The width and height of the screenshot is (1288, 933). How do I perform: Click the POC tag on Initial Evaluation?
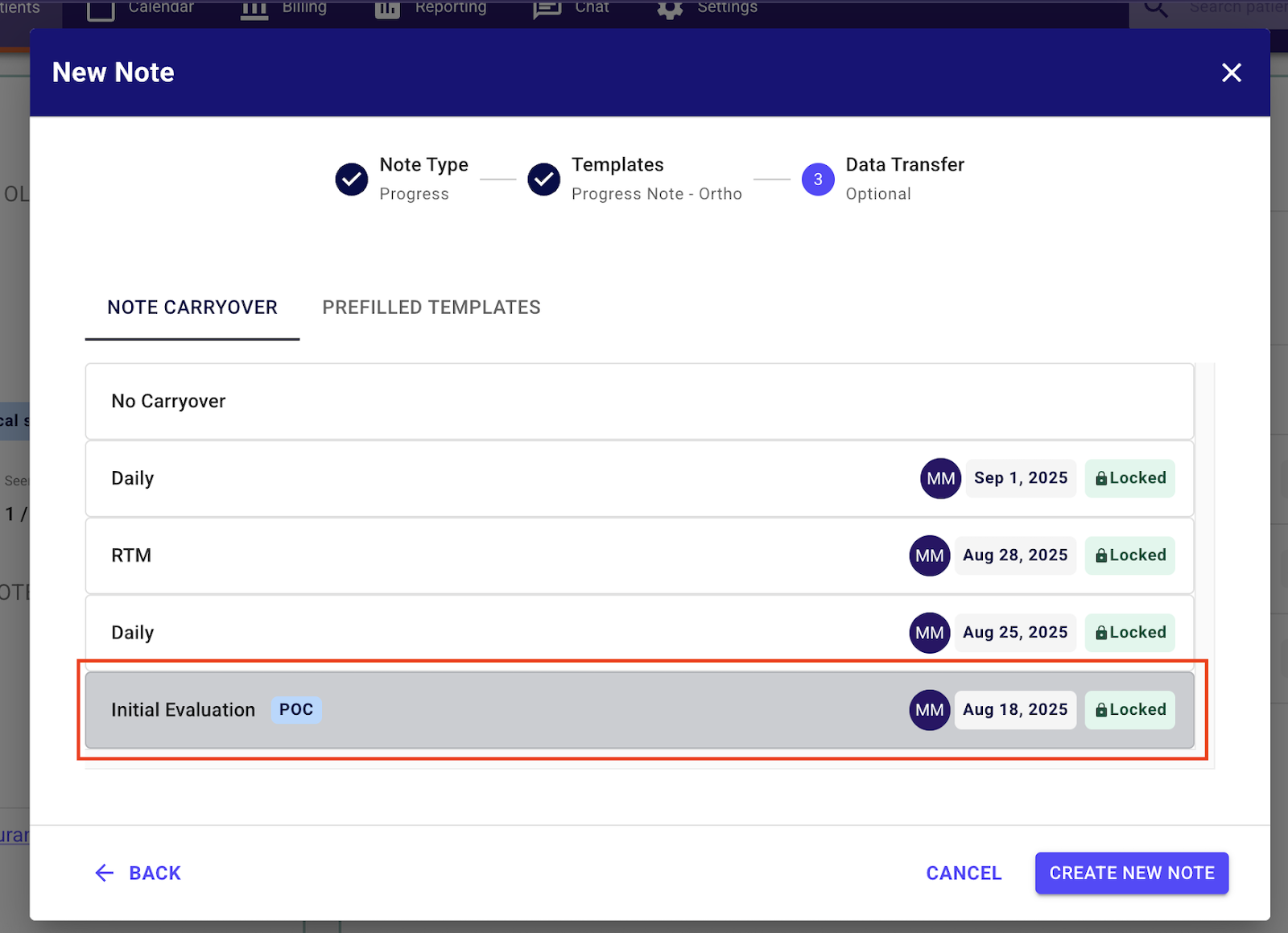tap(296, 710)
